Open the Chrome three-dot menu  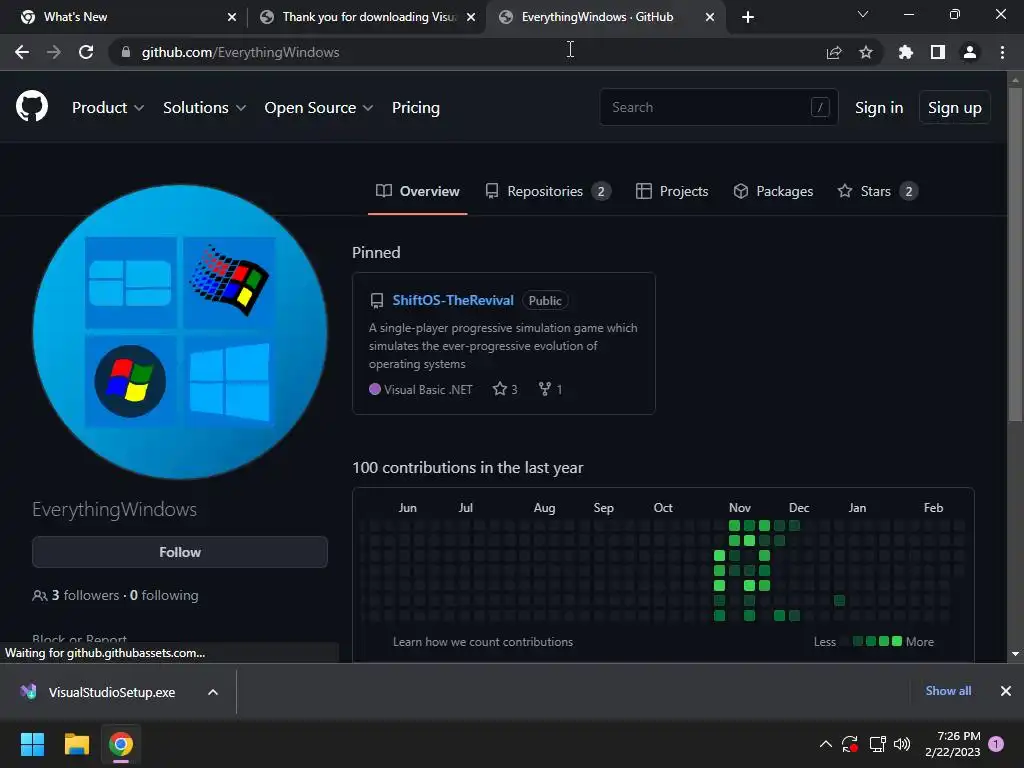point(1002,52)
